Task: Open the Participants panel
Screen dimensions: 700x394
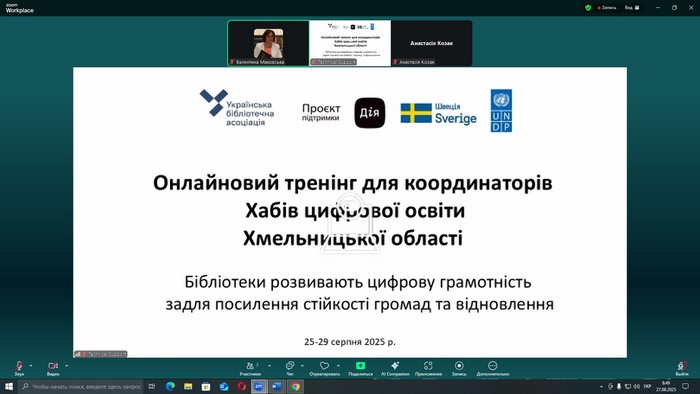Action: 250,368
